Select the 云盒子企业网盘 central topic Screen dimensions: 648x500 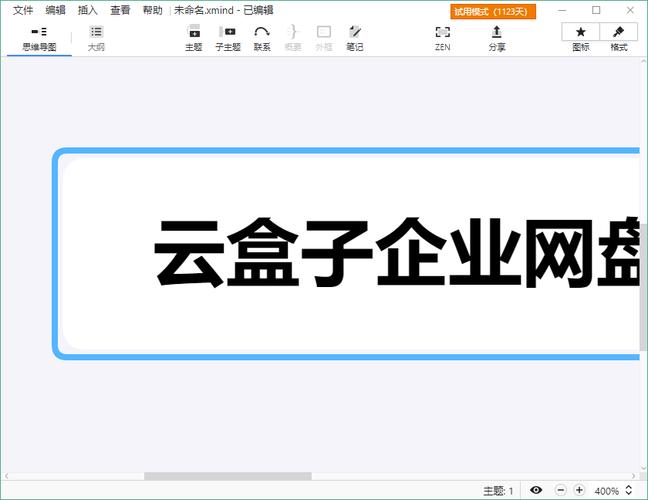[x=347, y=253]
